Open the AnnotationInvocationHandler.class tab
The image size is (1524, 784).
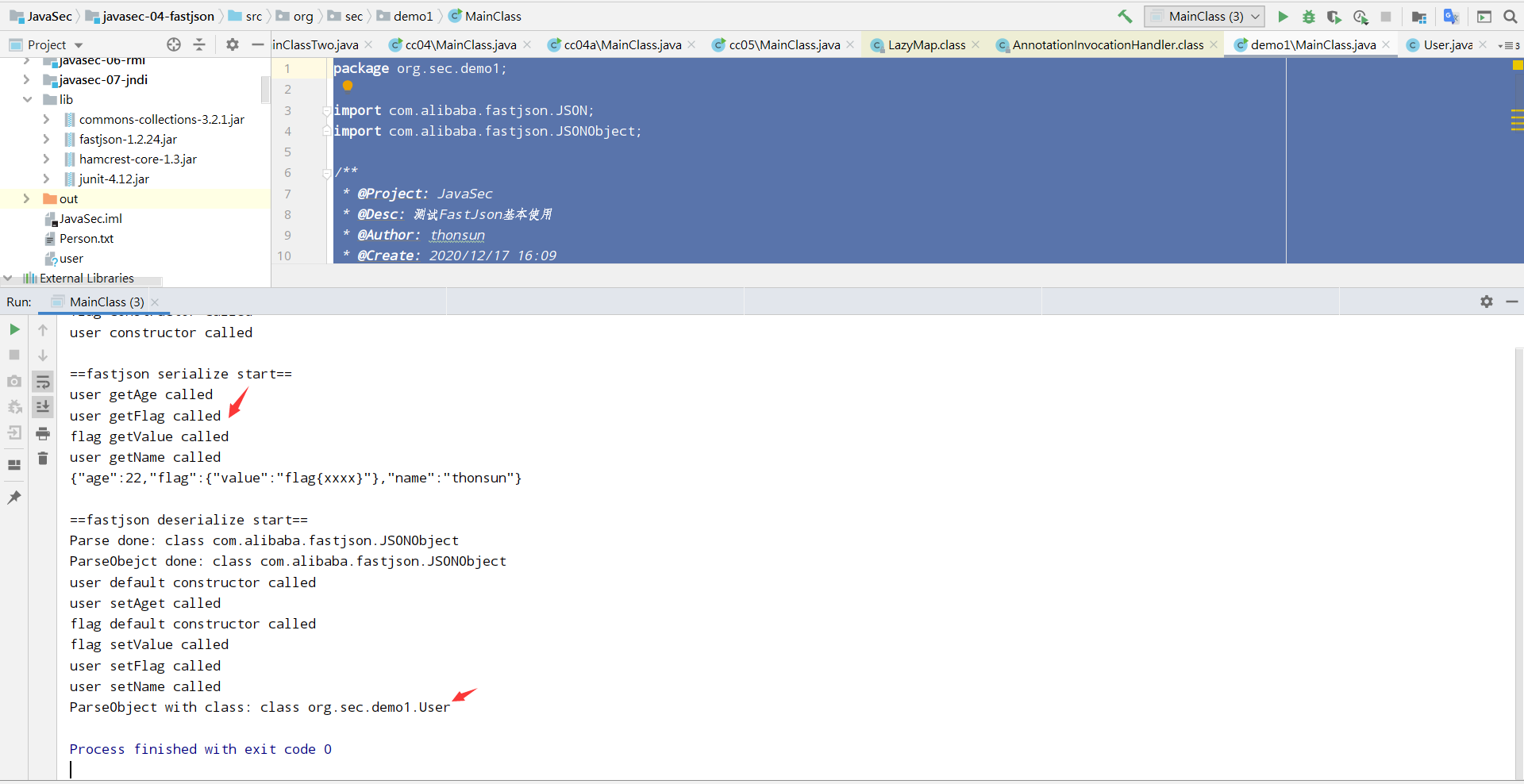[x=1106, y=44]
